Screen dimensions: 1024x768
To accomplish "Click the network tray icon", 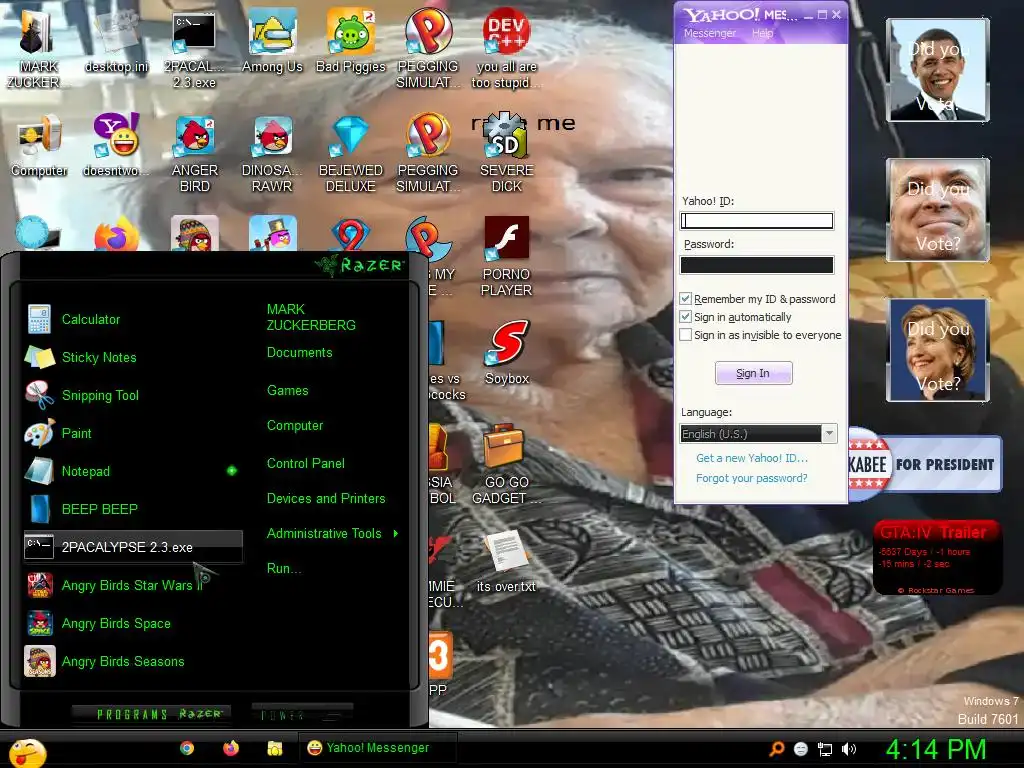I will (x=825, y=749).
